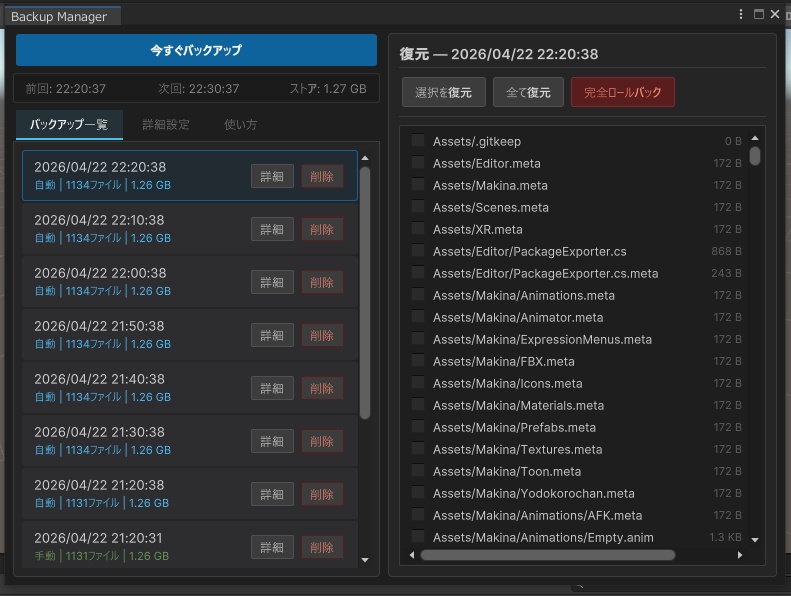Check the Assets/Makina.meta checkbox
This screenshot has width=791, height=596.
(x=418, y=184)
